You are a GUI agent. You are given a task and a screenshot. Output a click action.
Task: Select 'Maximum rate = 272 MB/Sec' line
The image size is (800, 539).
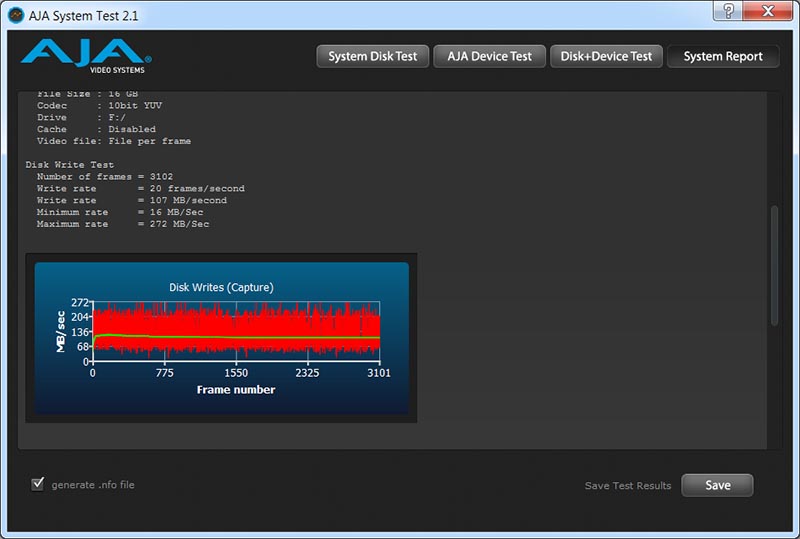pyautogui.click(x=123, y=224)
